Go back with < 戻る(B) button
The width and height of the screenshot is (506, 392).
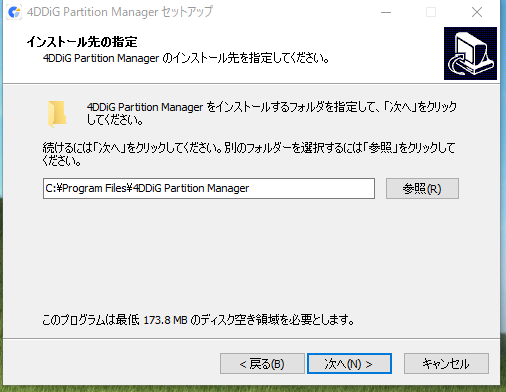click(262, 363)
